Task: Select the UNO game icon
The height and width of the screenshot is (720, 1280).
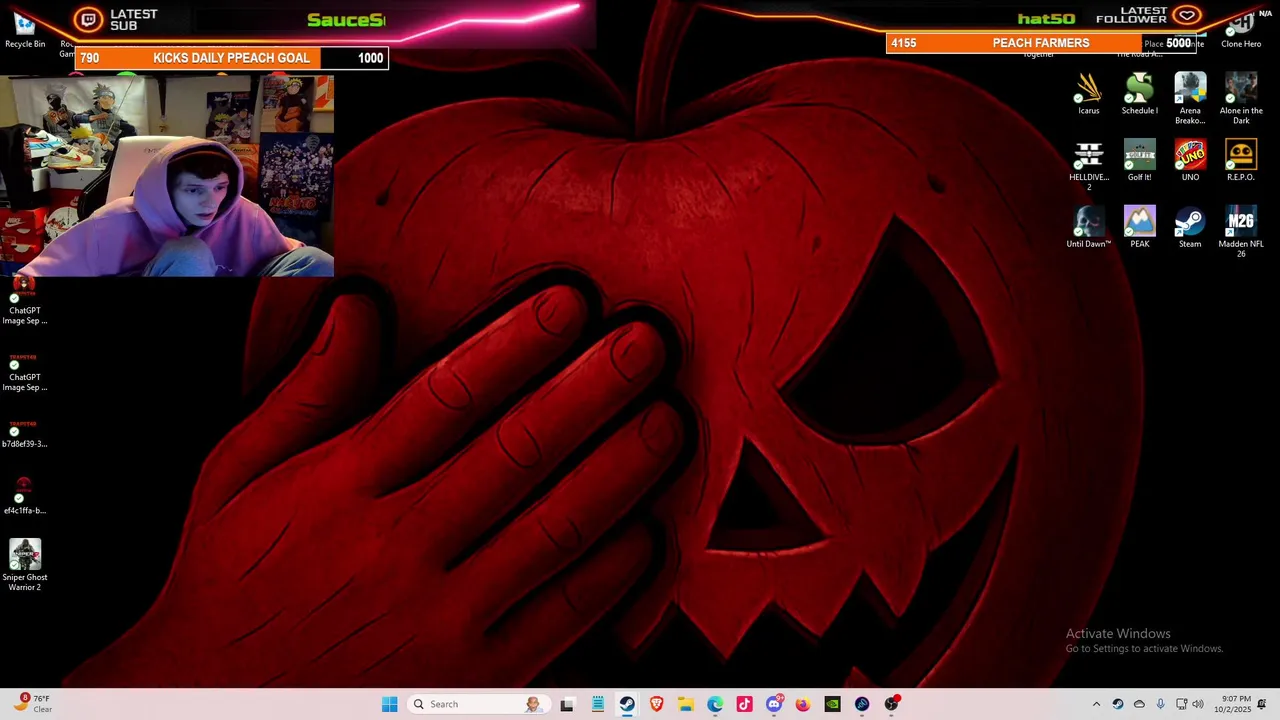Action: point(1190,160)
